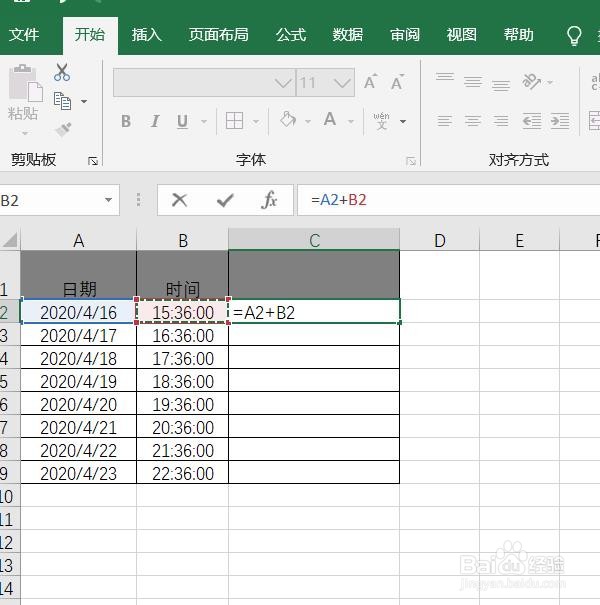Open the Font Color dropdown arrow
The width and height of the screenshot is (600, 605).
pos(351,122)
